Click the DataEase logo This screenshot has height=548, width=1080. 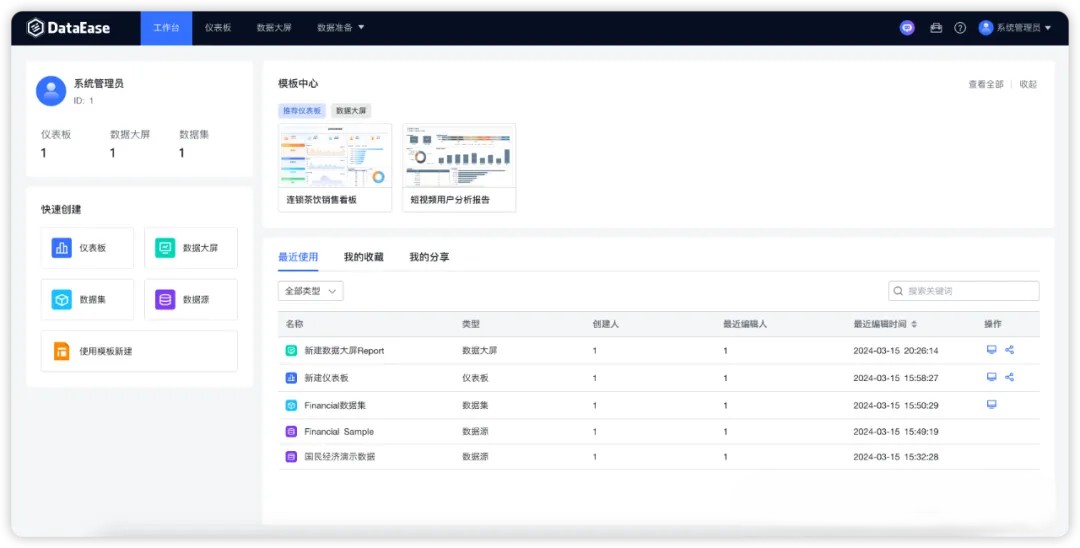[68, 28]
